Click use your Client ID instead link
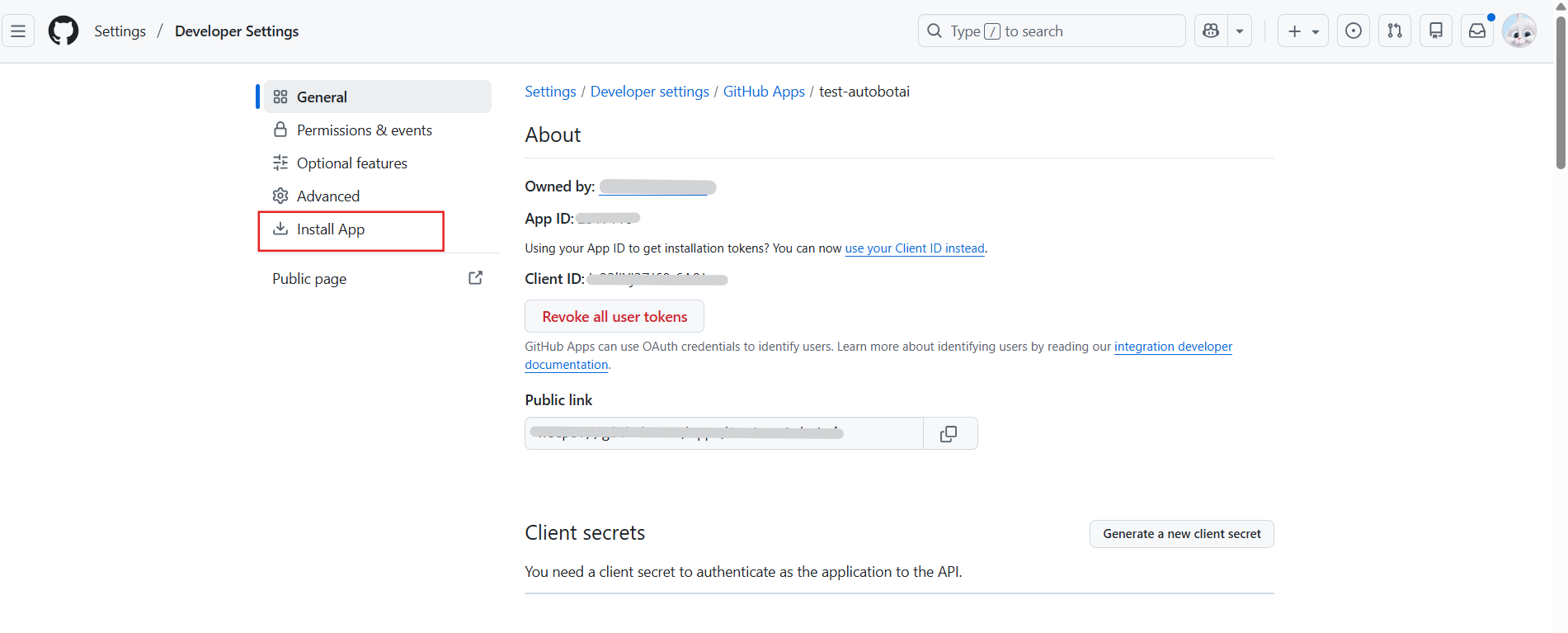 click(915, 248)
